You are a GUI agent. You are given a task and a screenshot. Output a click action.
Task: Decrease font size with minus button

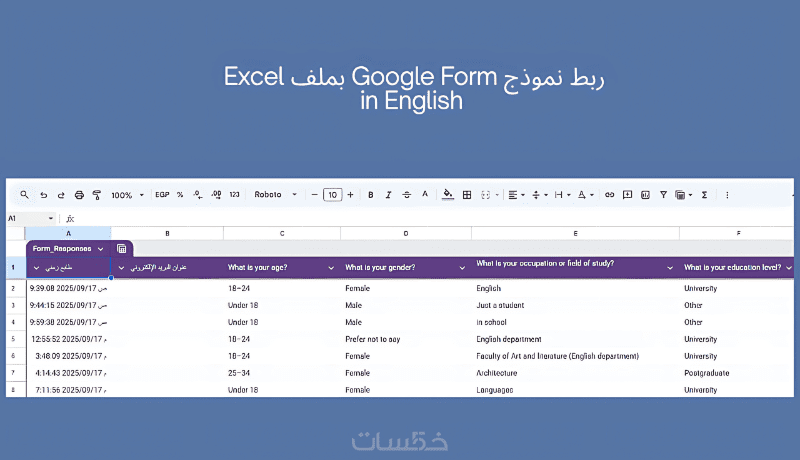[x=314, y=195]
